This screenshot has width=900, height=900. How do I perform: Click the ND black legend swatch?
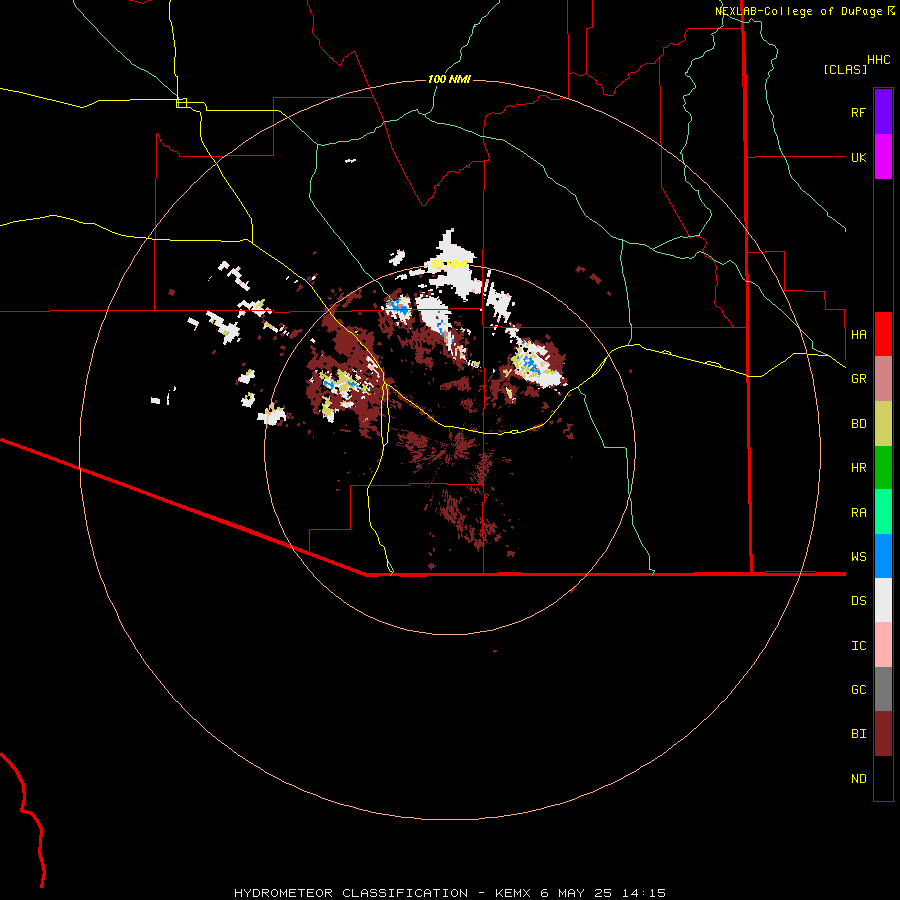[x=883, y=778]
